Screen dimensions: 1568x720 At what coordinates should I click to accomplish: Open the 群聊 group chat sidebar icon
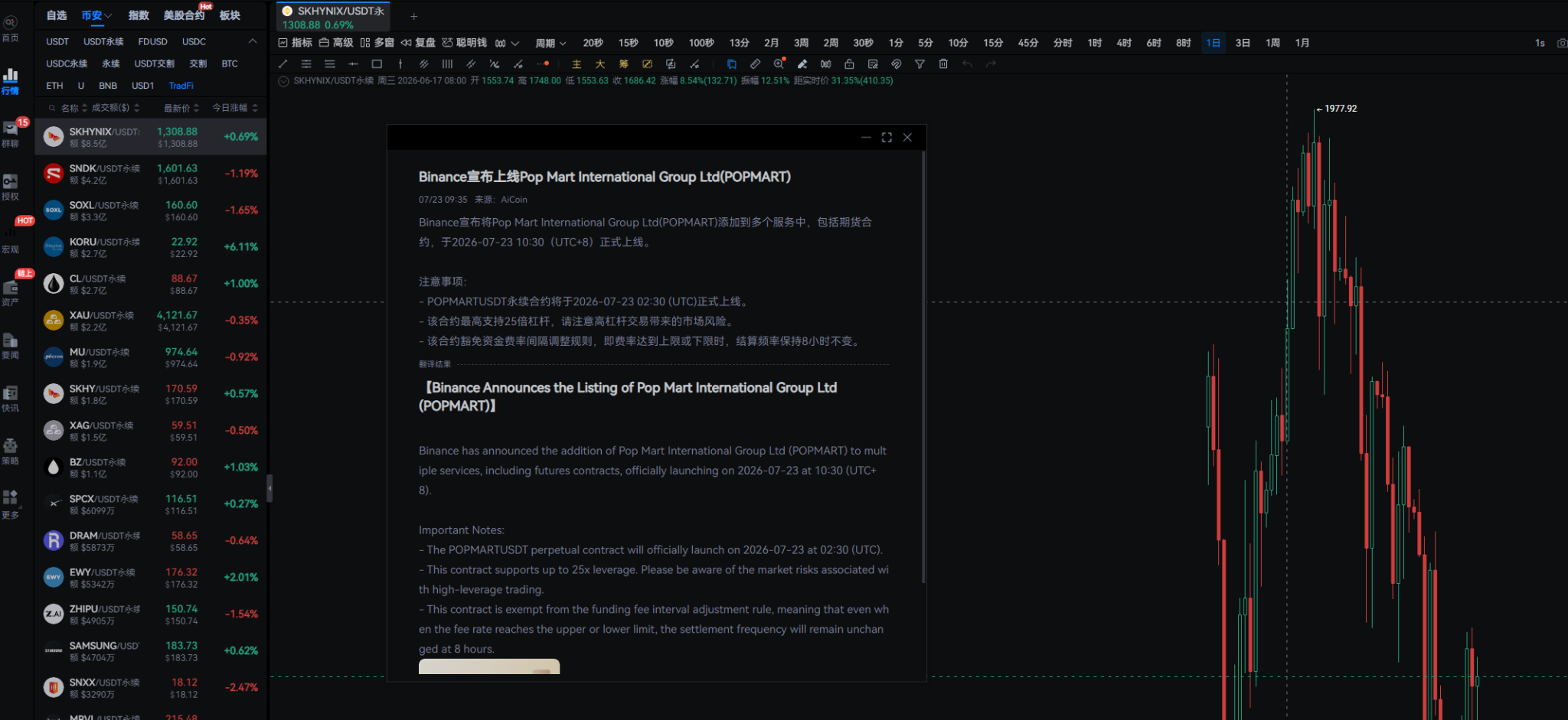pyautogui.click(x=11, y=133)
